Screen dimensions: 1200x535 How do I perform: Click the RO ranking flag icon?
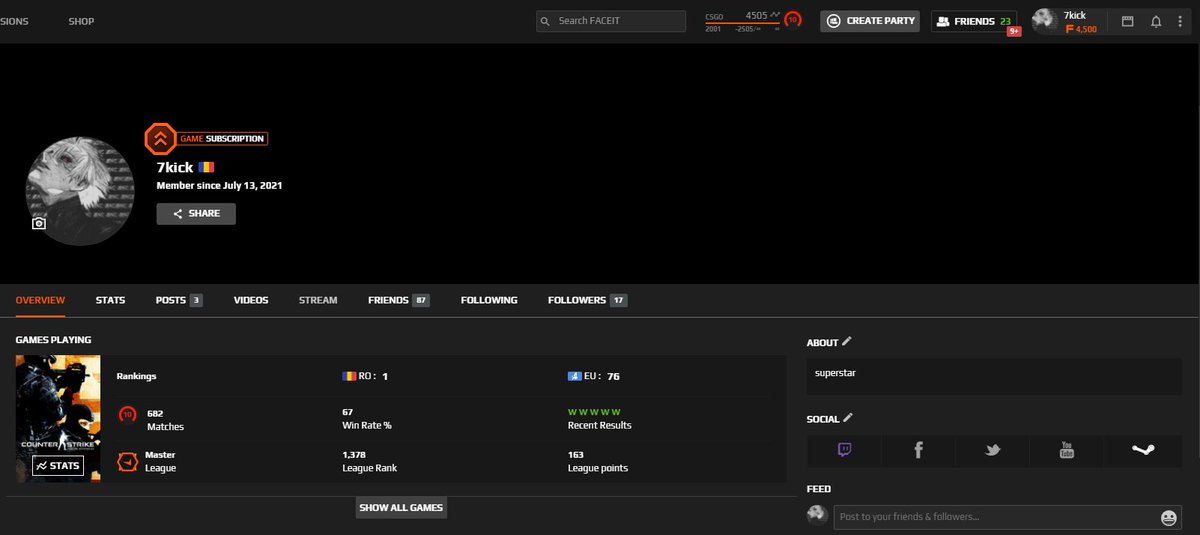click(x=349, y=376)
